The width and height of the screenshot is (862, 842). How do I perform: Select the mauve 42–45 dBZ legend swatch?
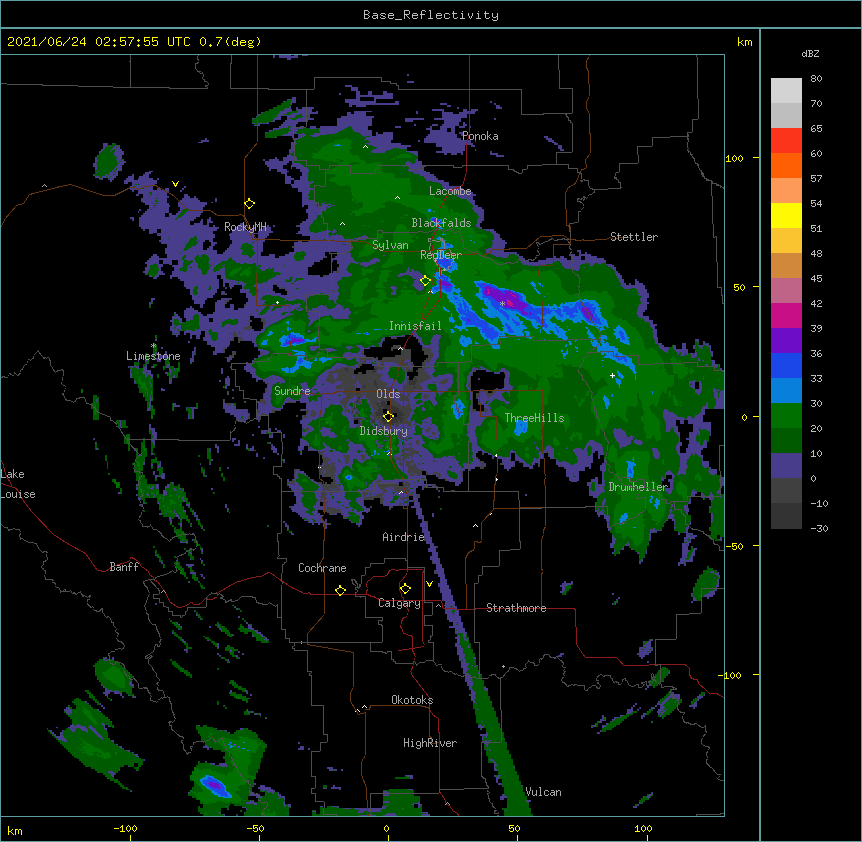pyautogui.click(x=786, y=291)
